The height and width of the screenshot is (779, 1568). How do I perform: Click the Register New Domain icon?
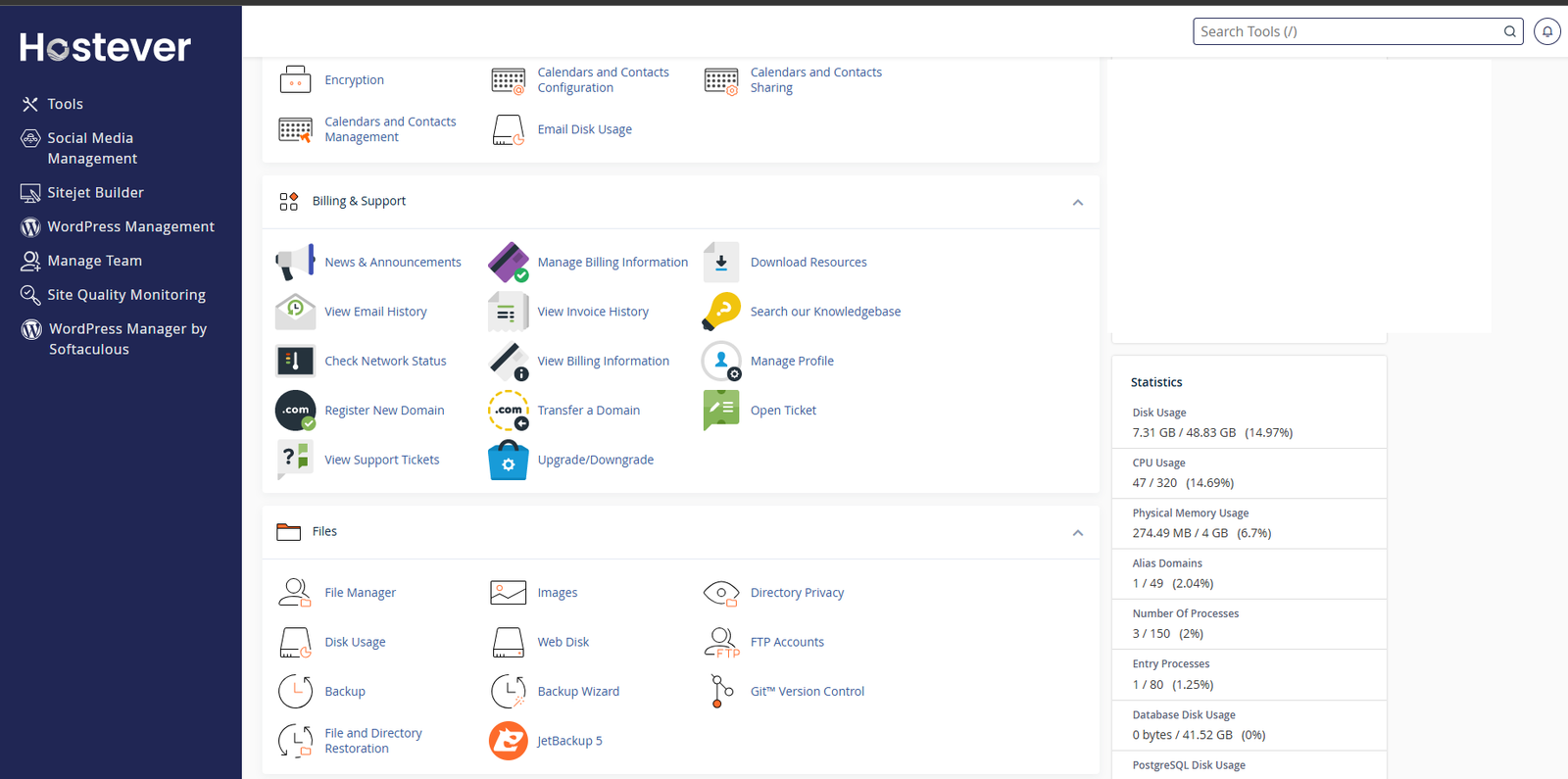pos(295,411)
